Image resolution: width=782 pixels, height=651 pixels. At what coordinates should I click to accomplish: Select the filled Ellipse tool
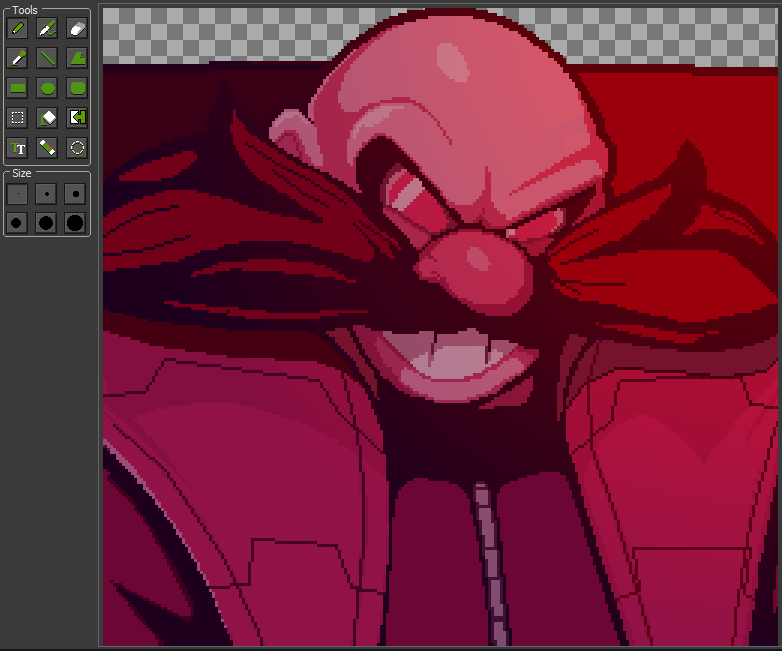click(47, 88)
